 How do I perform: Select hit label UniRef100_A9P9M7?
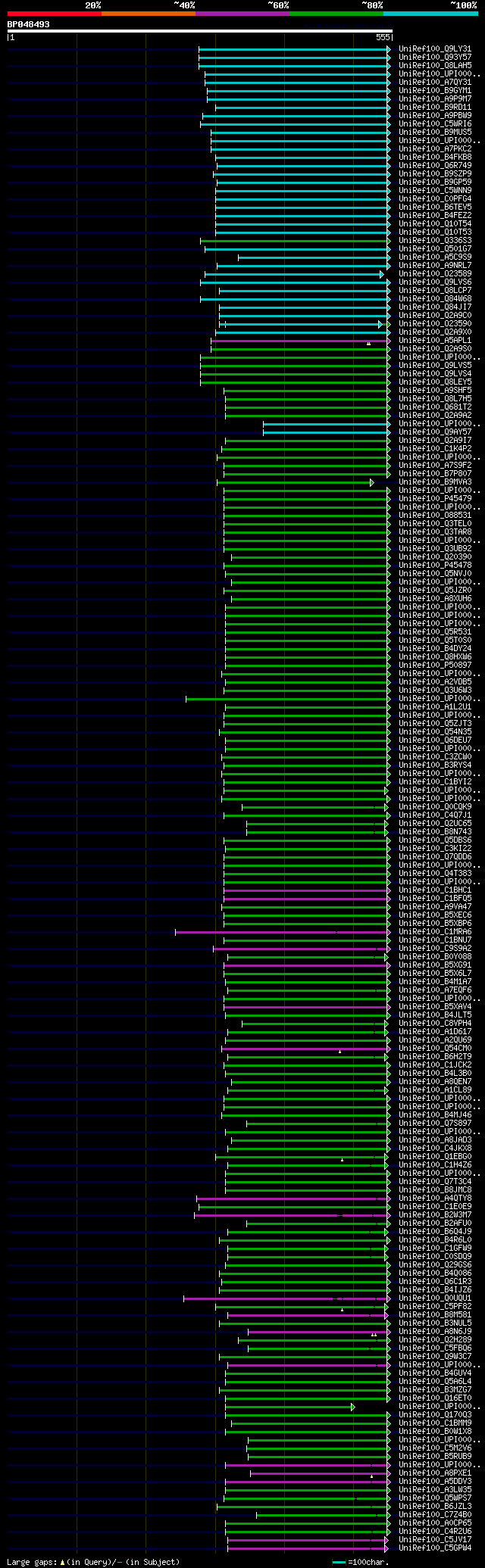pyautogui.click(x=436, y=99)
